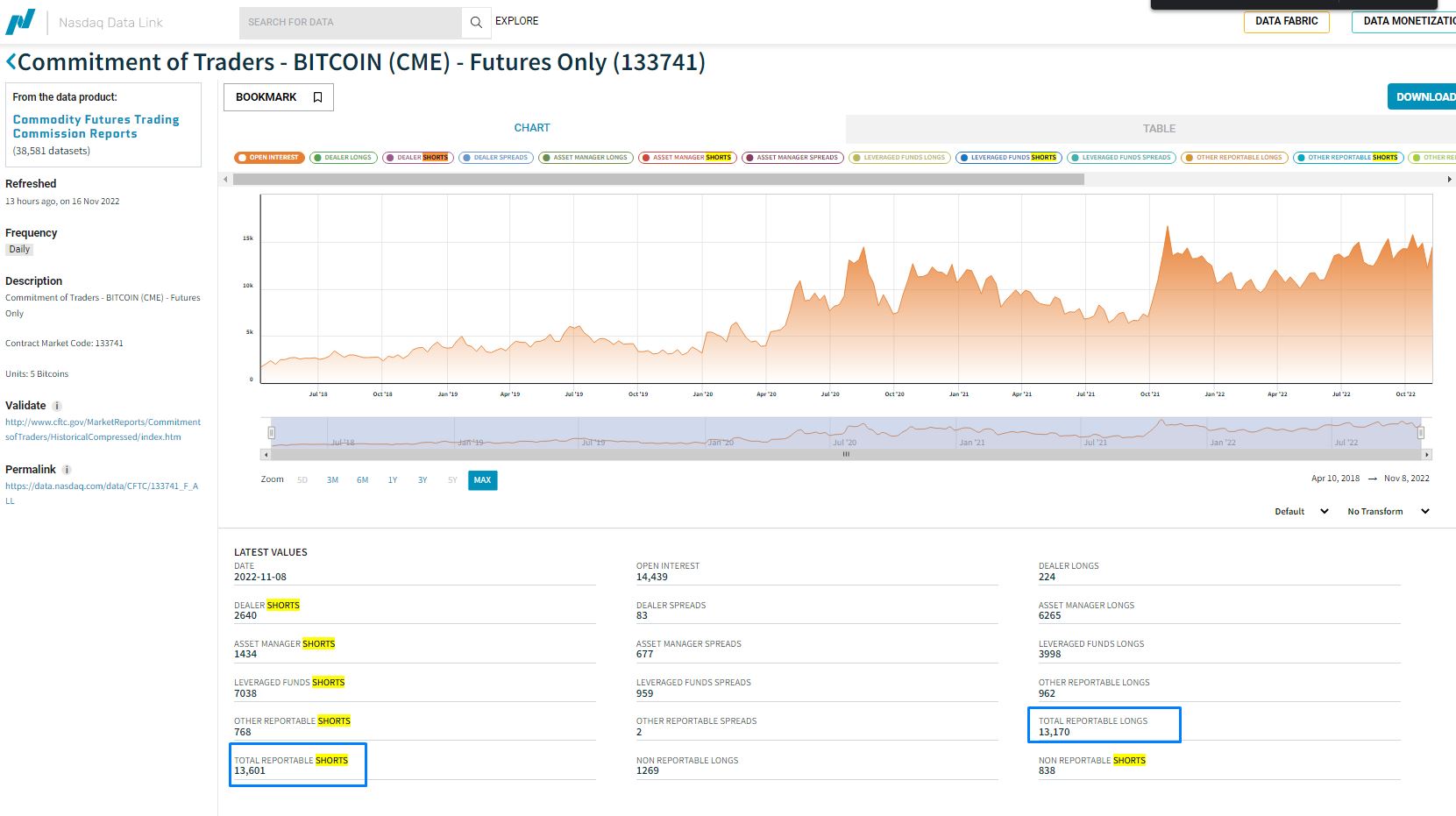Image resolution: width=1456 pixels, height=816 pixels.
Task: Select Non Reportable Shorts value 838
Action: [1048, 771]
